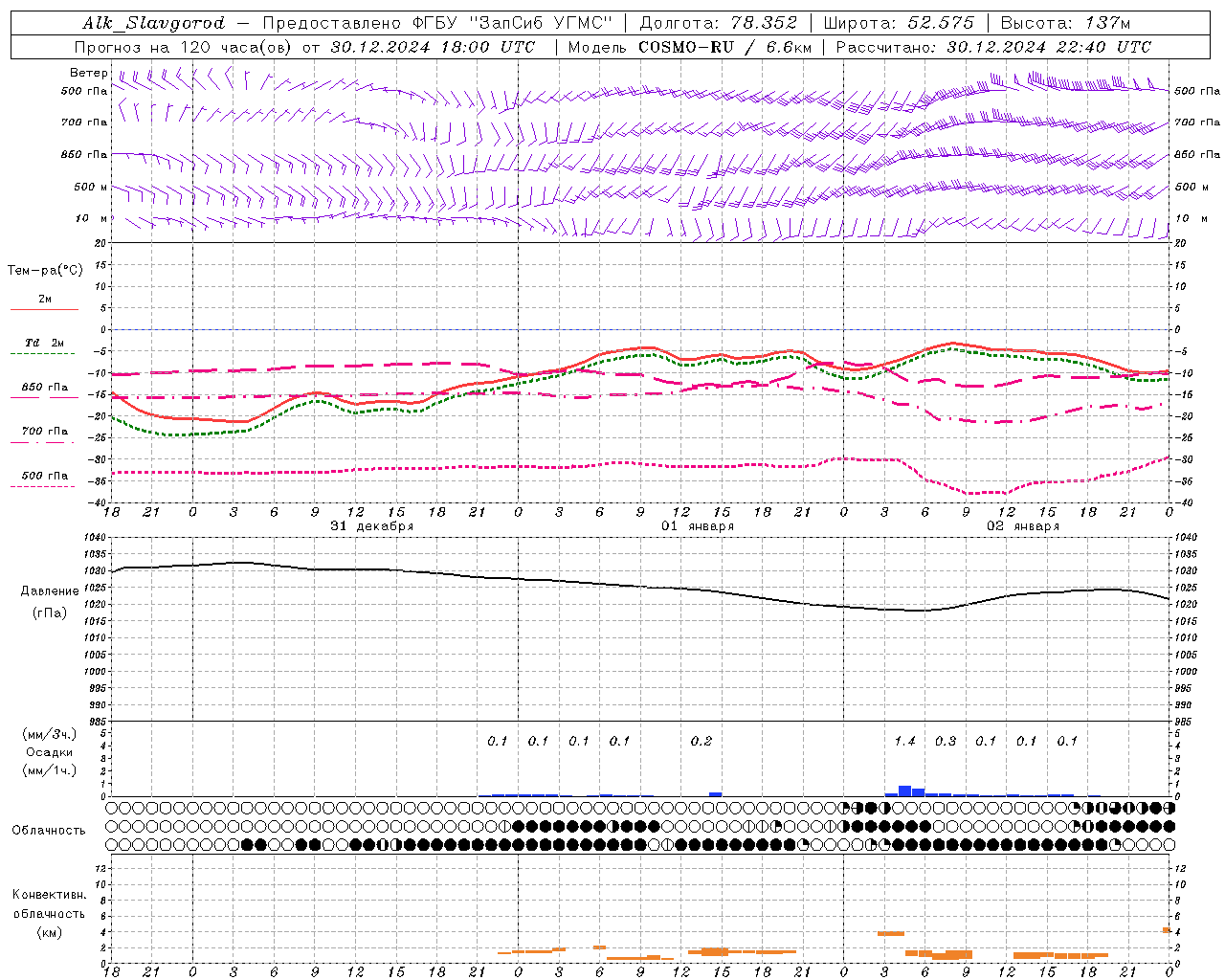Click the 700 гПа temperature legend entry
Screen dimensions: 1225x980
pos(45,431)
